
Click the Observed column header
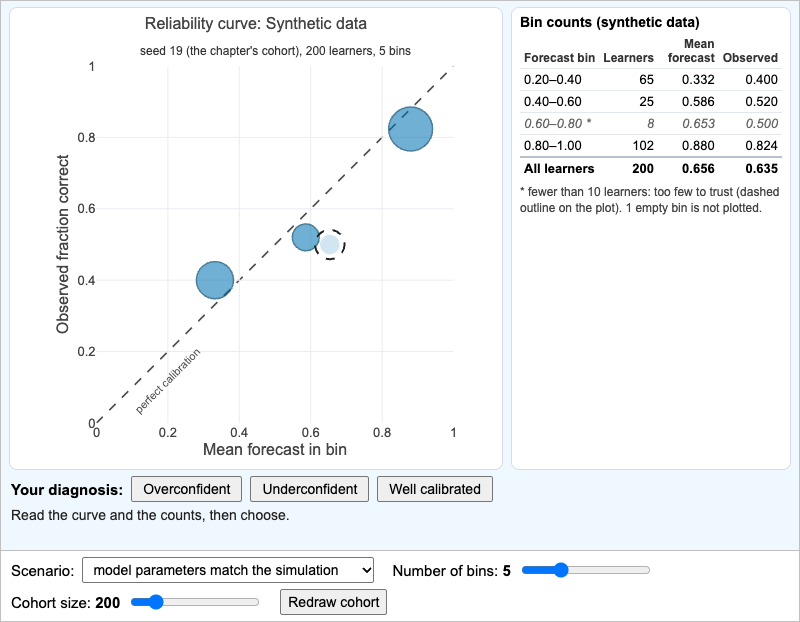pos(750,58)
